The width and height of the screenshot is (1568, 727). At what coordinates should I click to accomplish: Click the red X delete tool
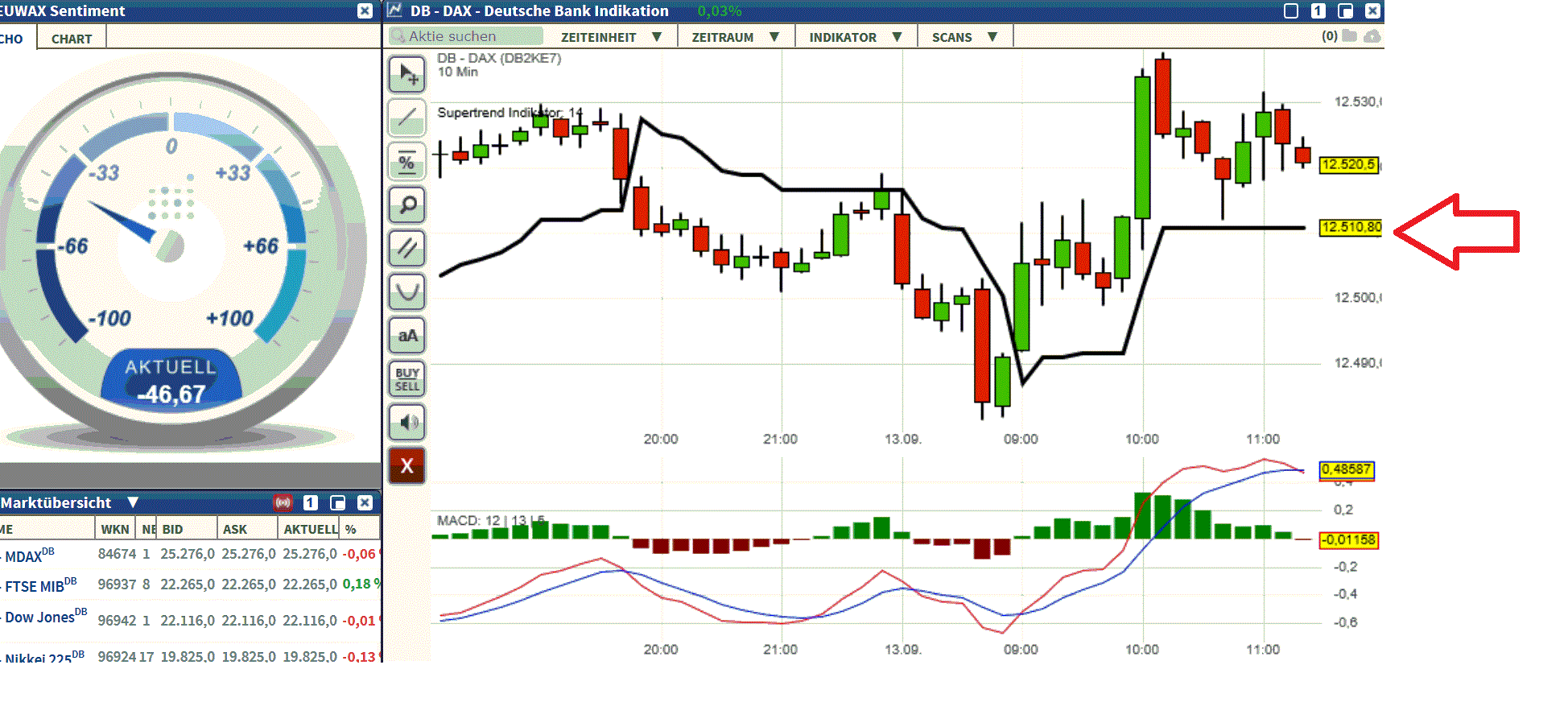click(x=406, y=465)
